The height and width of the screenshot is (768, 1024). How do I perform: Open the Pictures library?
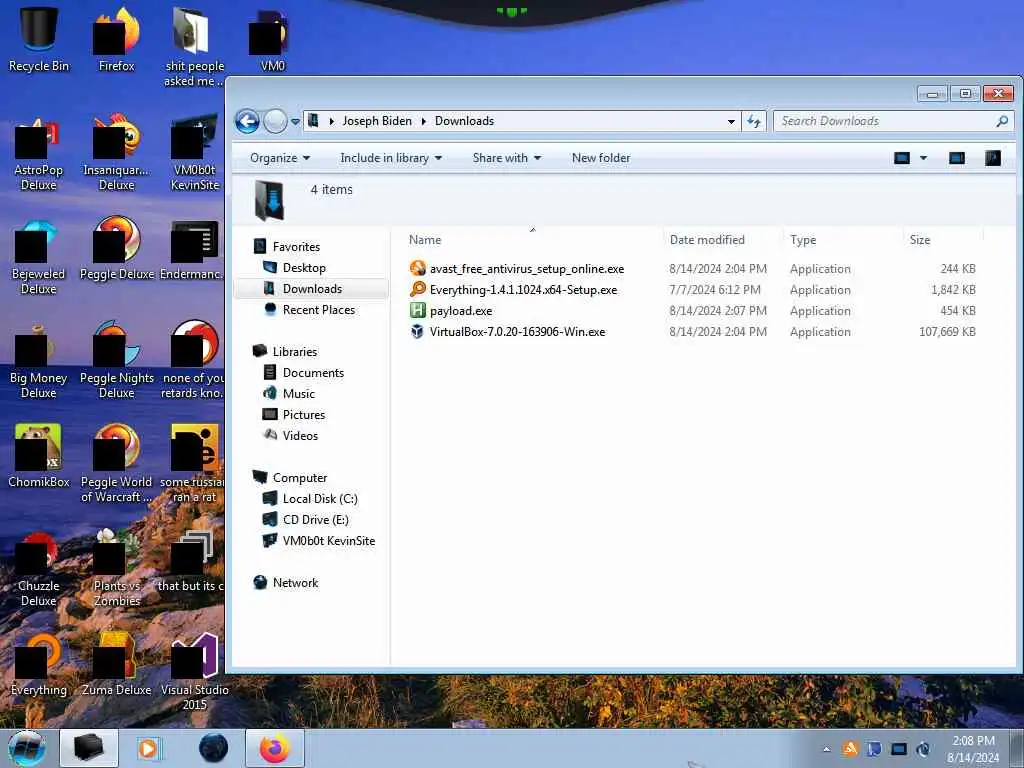[x=304, y=414]
